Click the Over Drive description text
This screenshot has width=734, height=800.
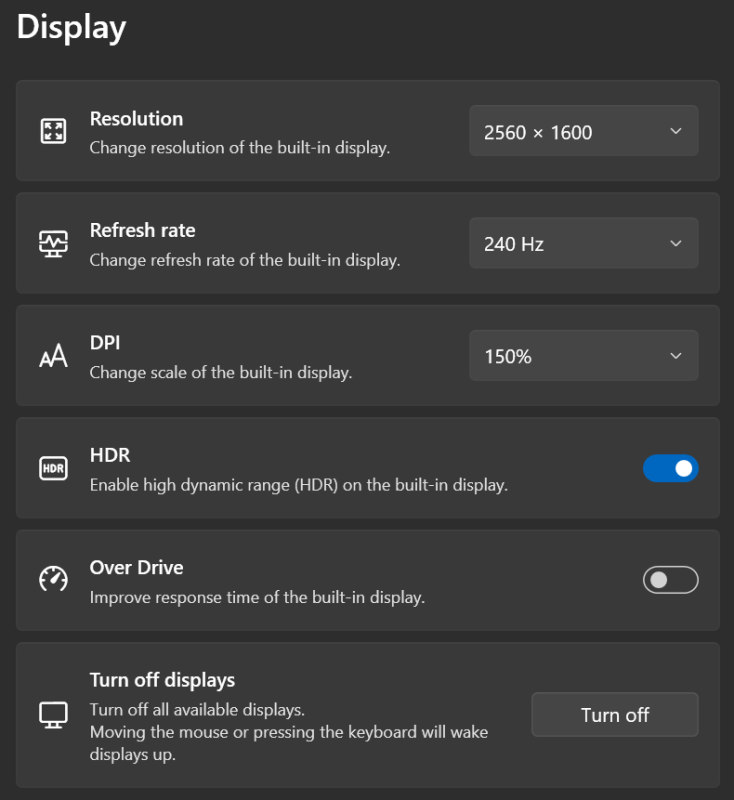pyautogui.click(x=257, y=598)
